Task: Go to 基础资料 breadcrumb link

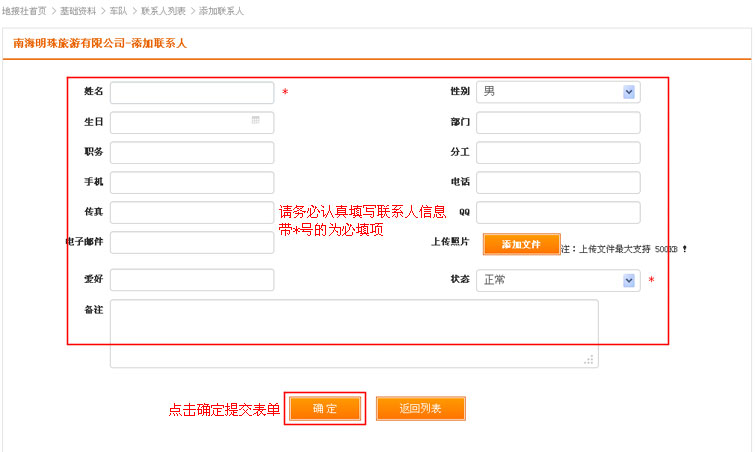Action: (x=77, y=11)
